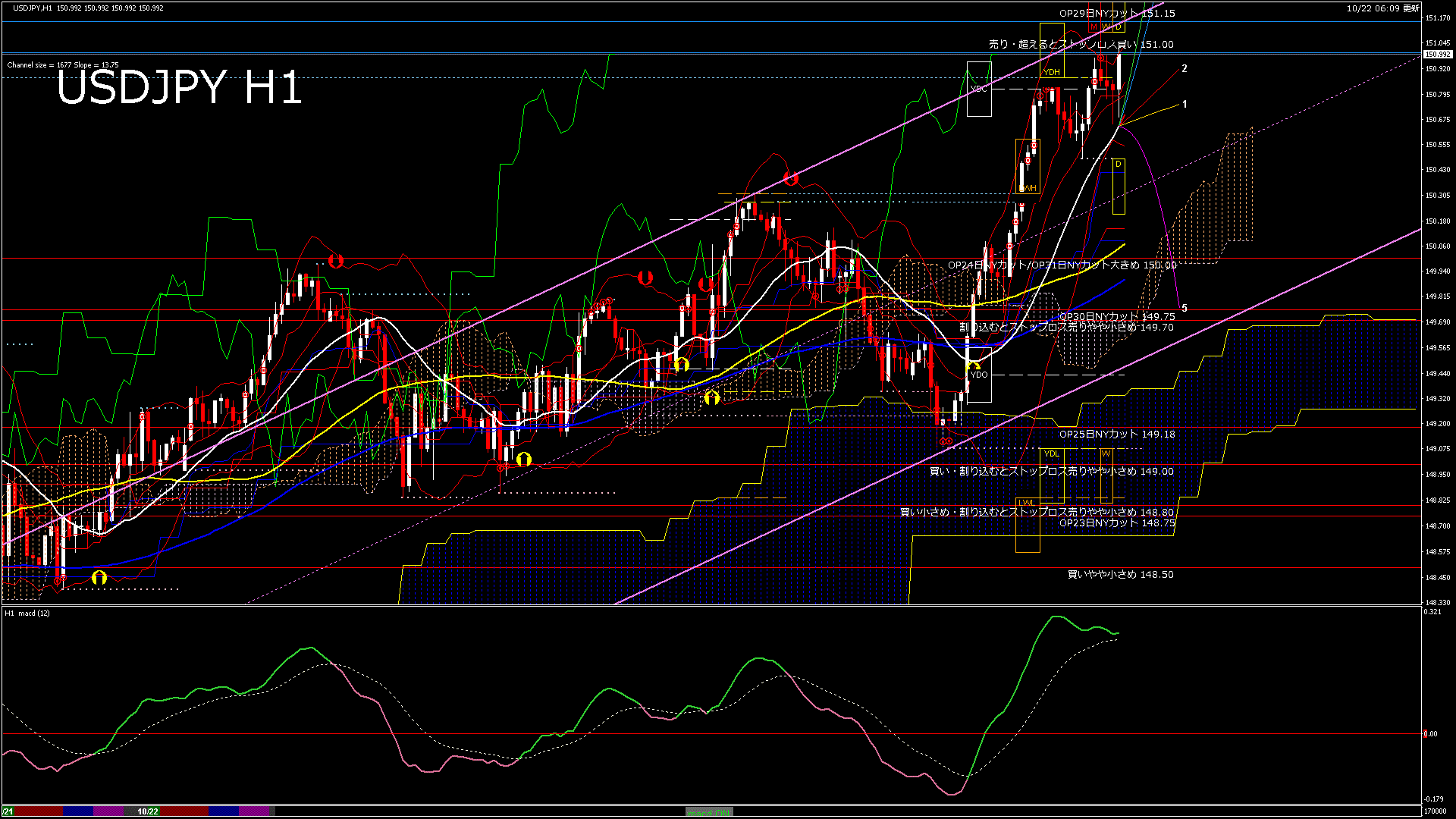Click forecast line label 2
1456x819 pixels.
(x=1185, y=68)
